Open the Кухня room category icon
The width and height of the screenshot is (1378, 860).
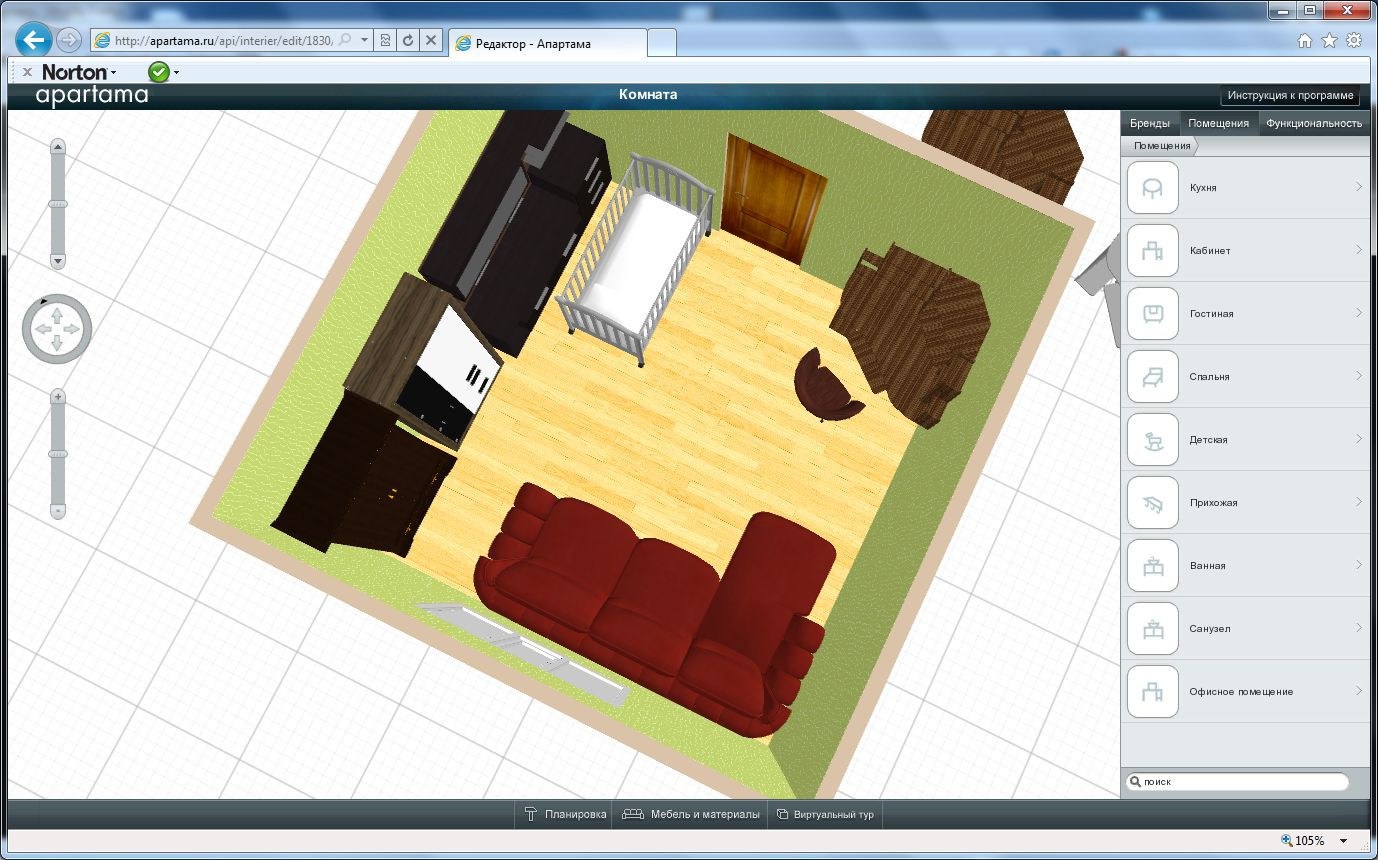[1152, 188]
